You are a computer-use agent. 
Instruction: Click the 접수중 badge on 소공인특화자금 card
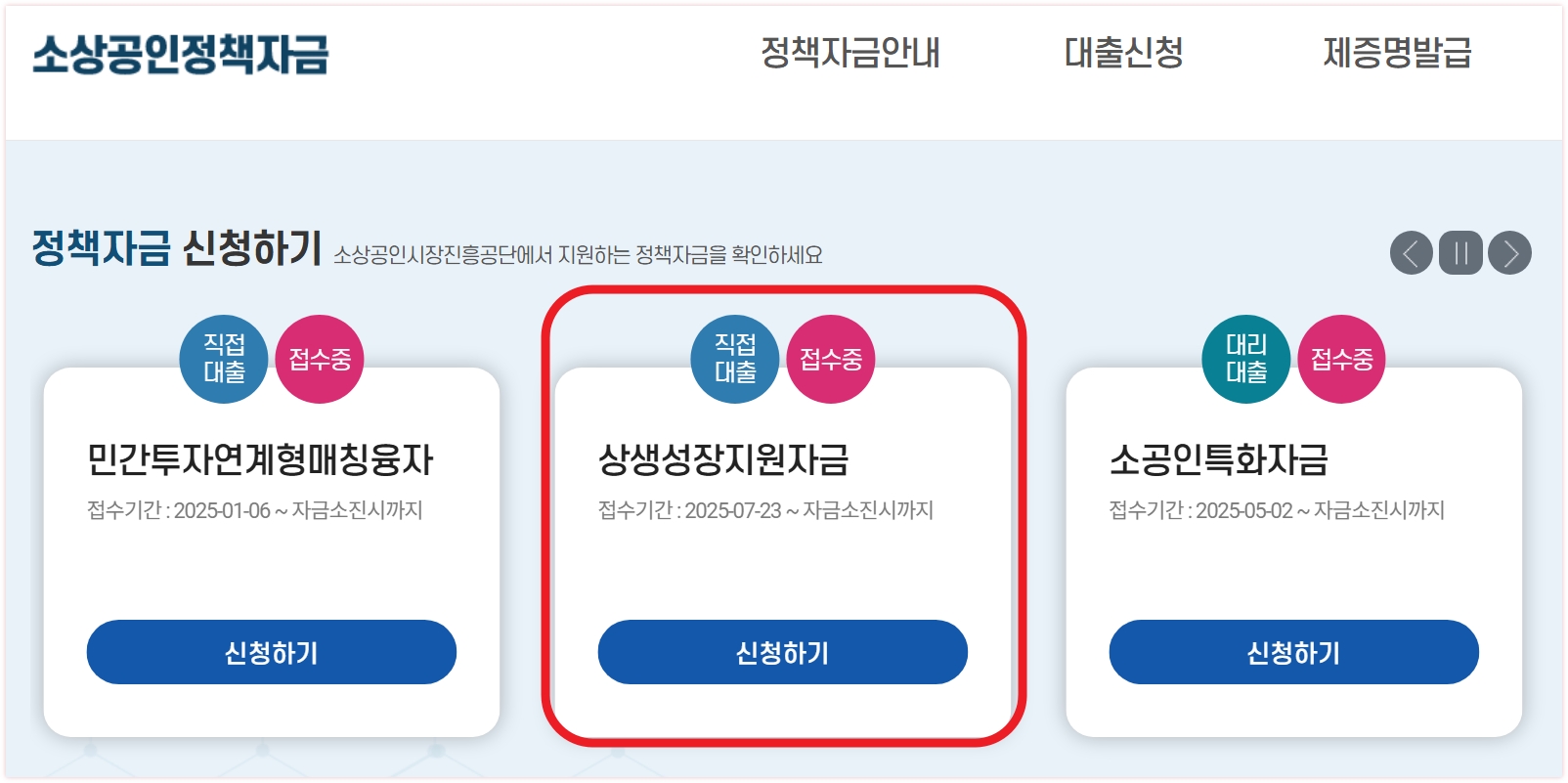[x=1342, y=359]
